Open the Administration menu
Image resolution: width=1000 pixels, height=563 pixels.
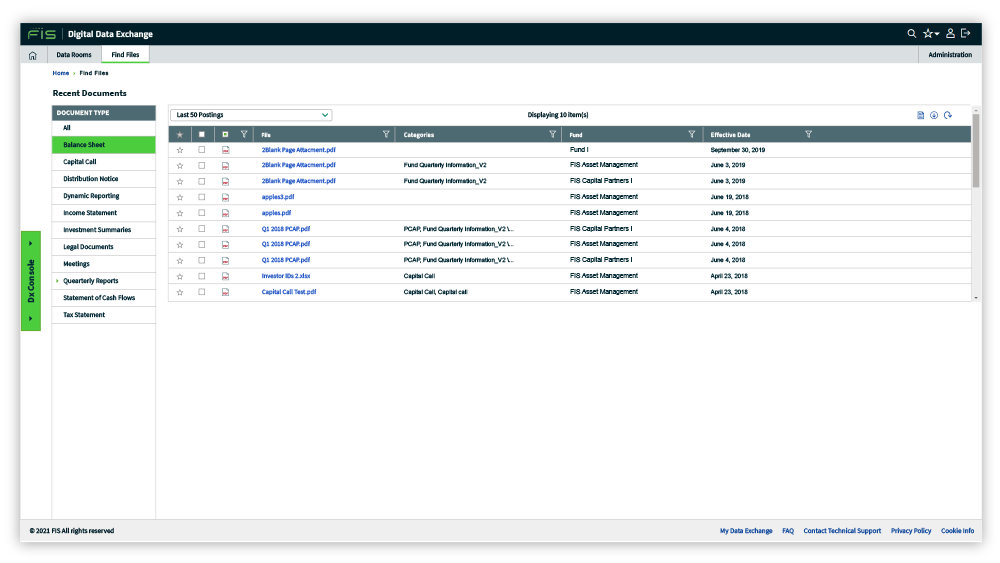(949, 55)
